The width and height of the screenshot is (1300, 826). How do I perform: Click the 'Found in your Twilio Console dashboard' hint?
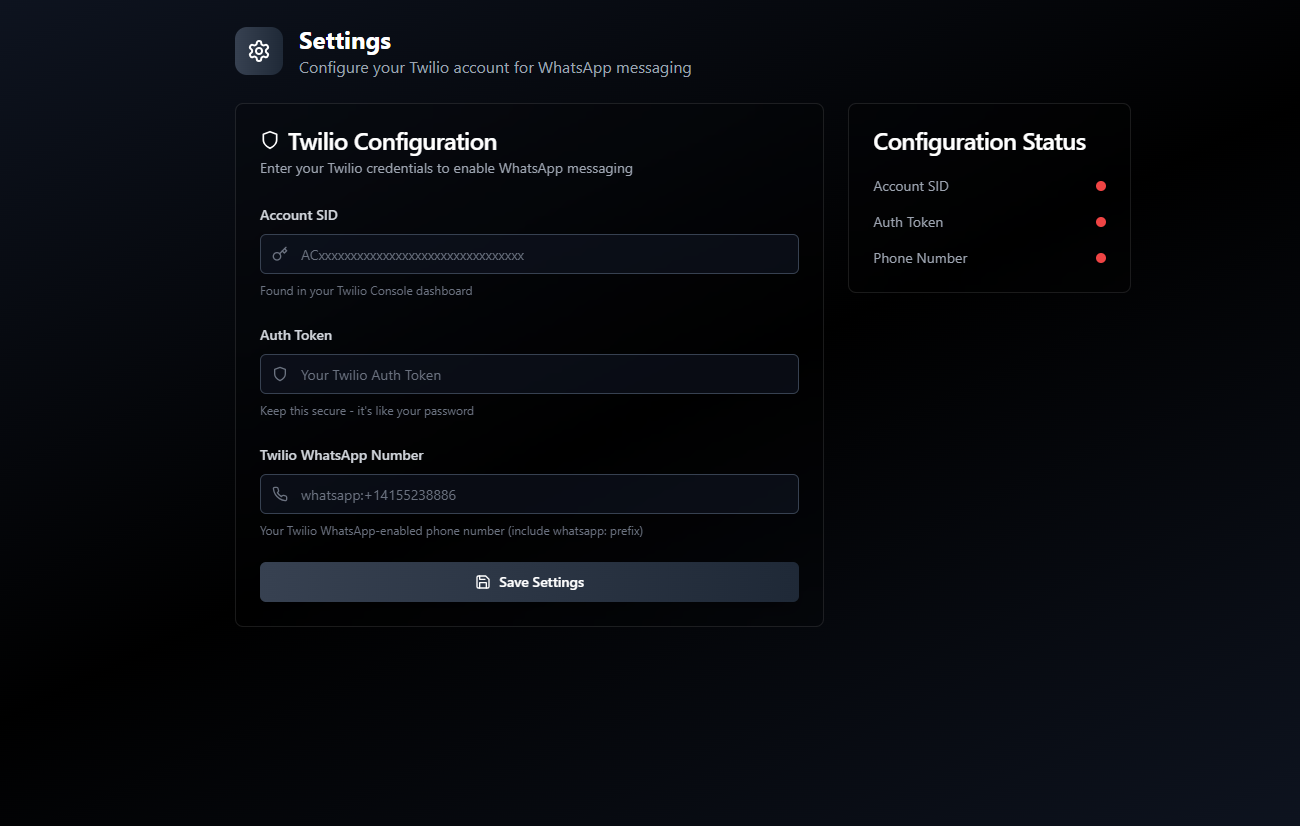(x=366, y=291)
